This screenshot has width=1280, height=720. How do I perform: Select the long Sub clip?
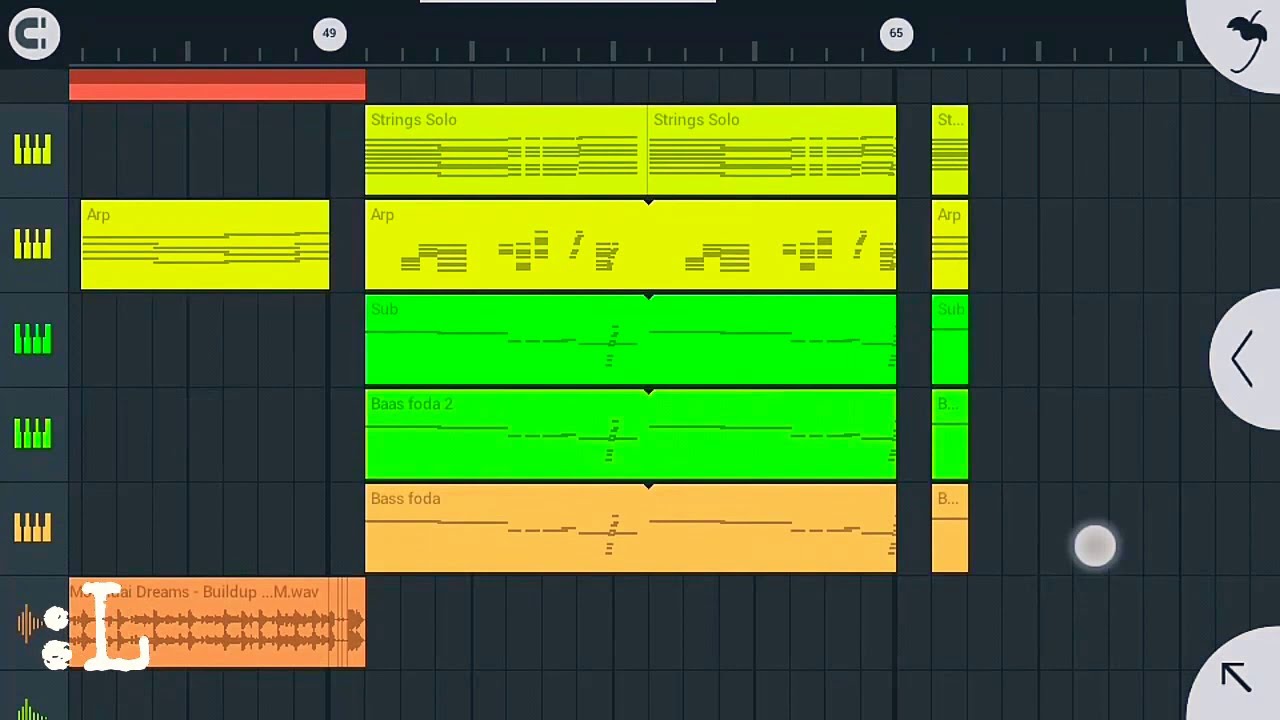coord(631,340)
